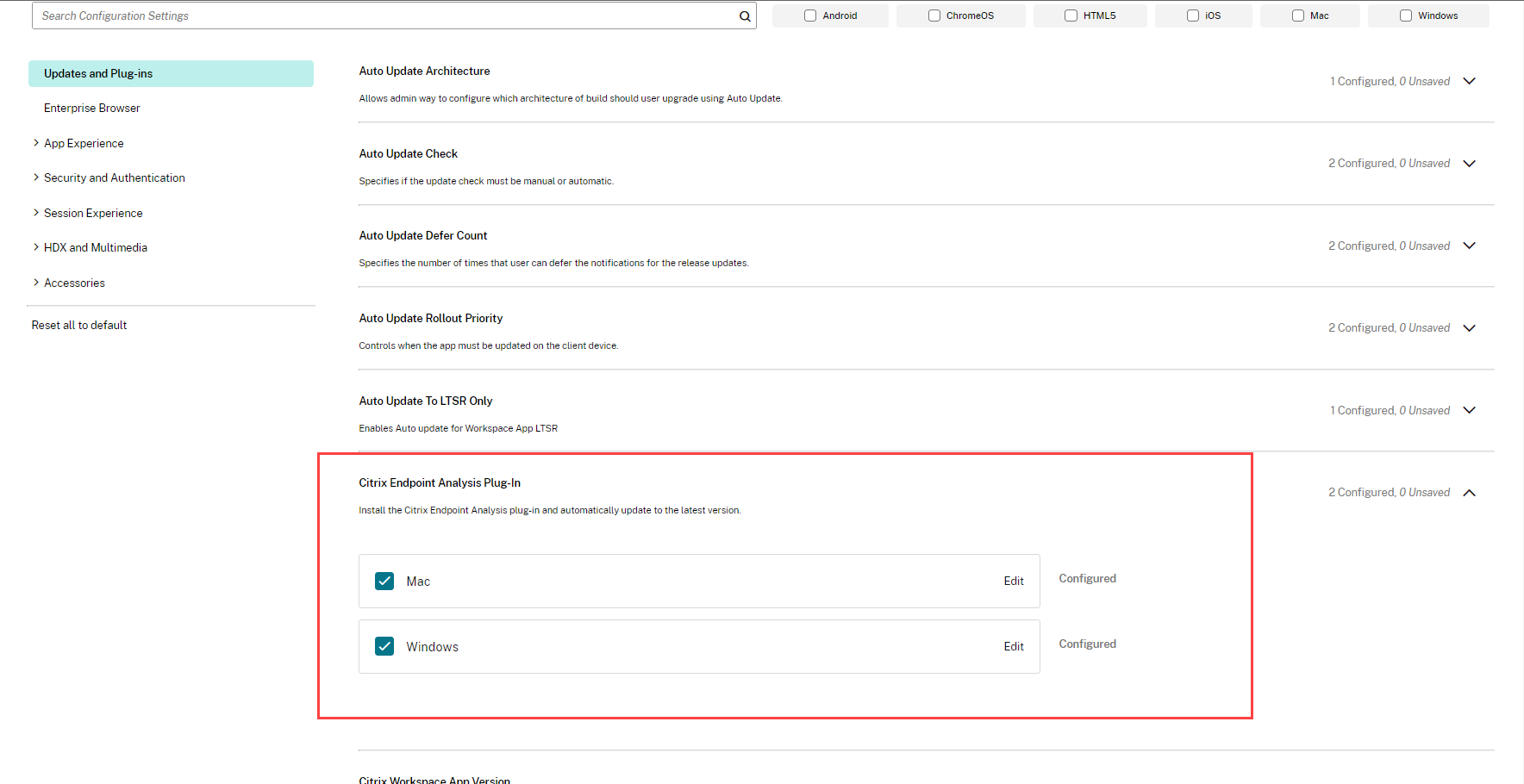Click the Auto Update Check title
1524x784 pixels.
pos(409,154)
